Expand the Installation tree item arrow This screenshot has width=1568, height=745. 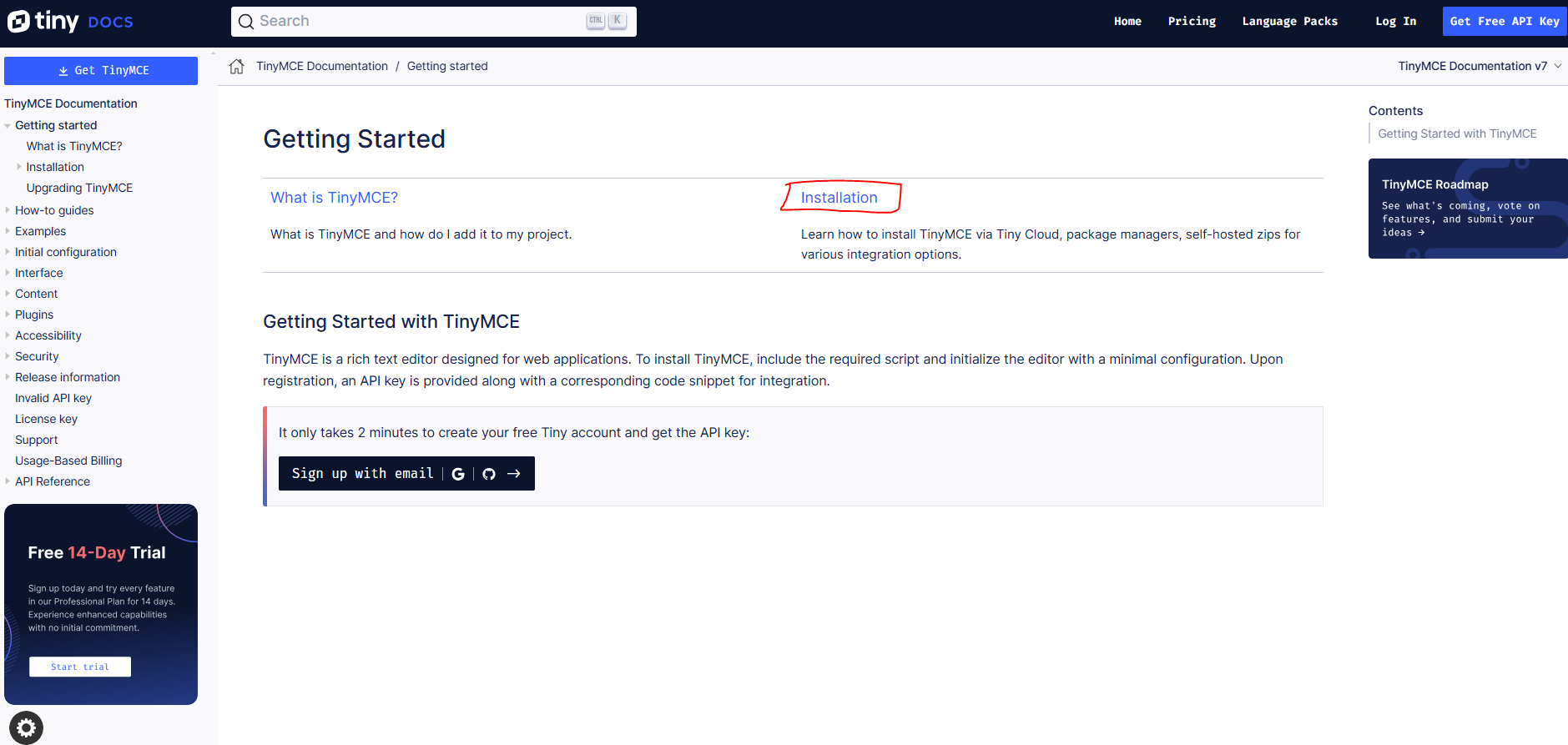(19, 167)
